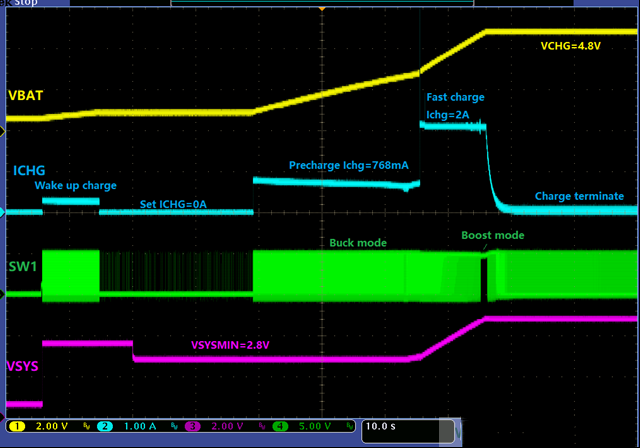Click the Boost mode annotation
Viewport: 640px width, 448px height.
tap(493, 235)
